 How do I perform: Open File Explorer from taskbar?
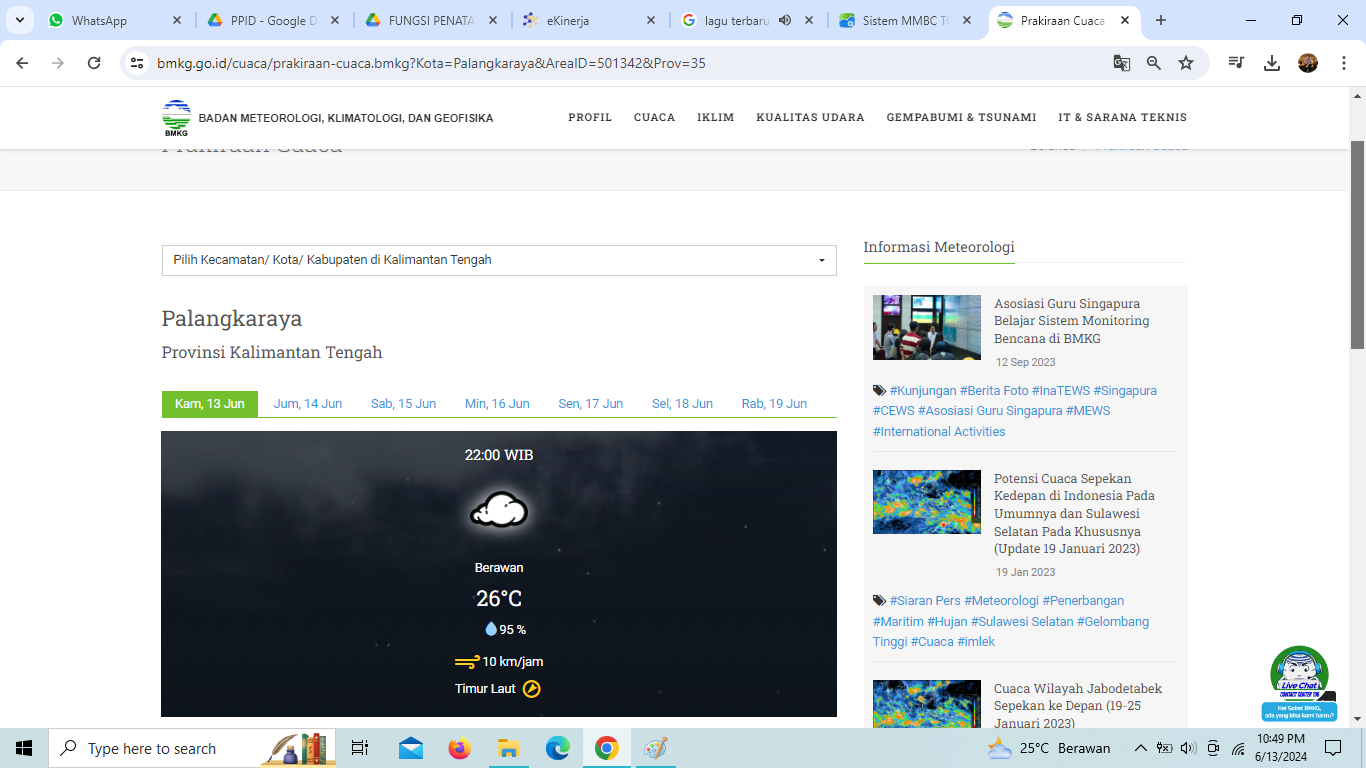point(508,748)
